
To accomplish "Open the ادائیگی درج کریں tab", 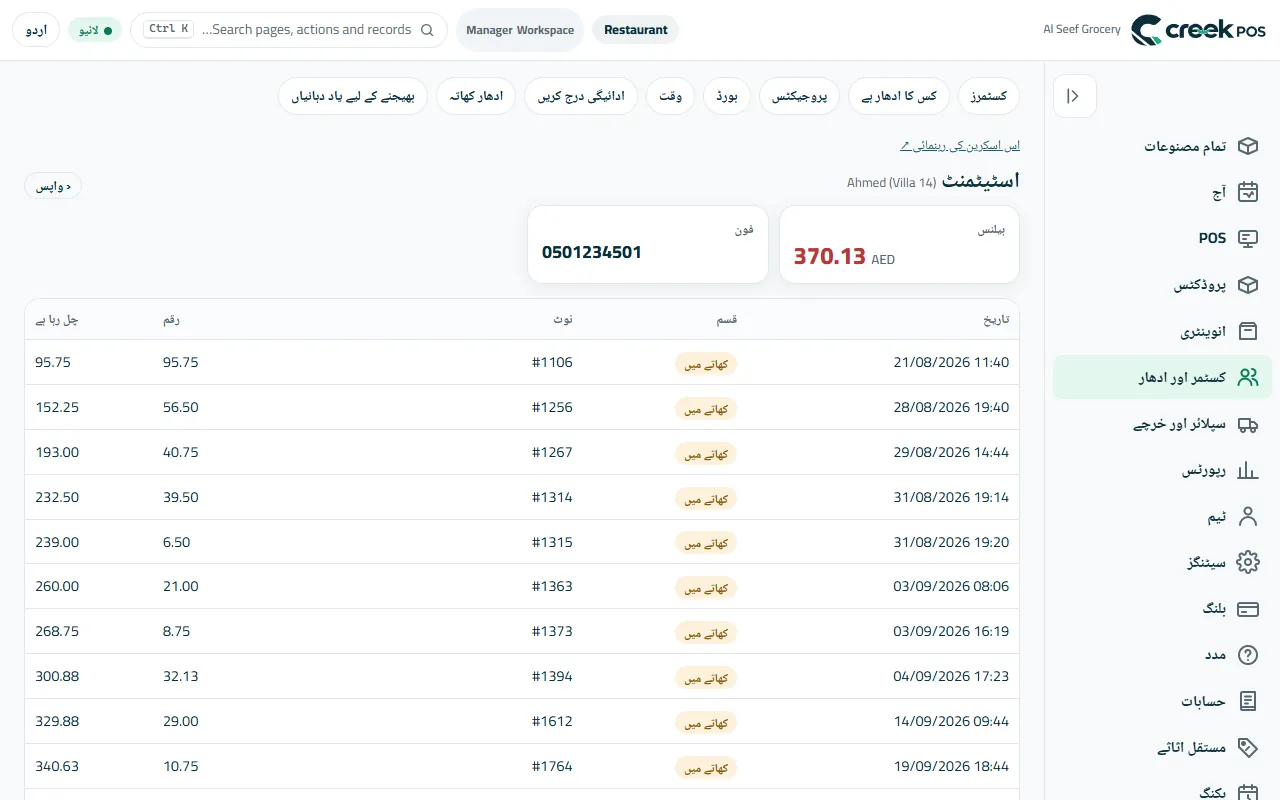I will point(581,96).
